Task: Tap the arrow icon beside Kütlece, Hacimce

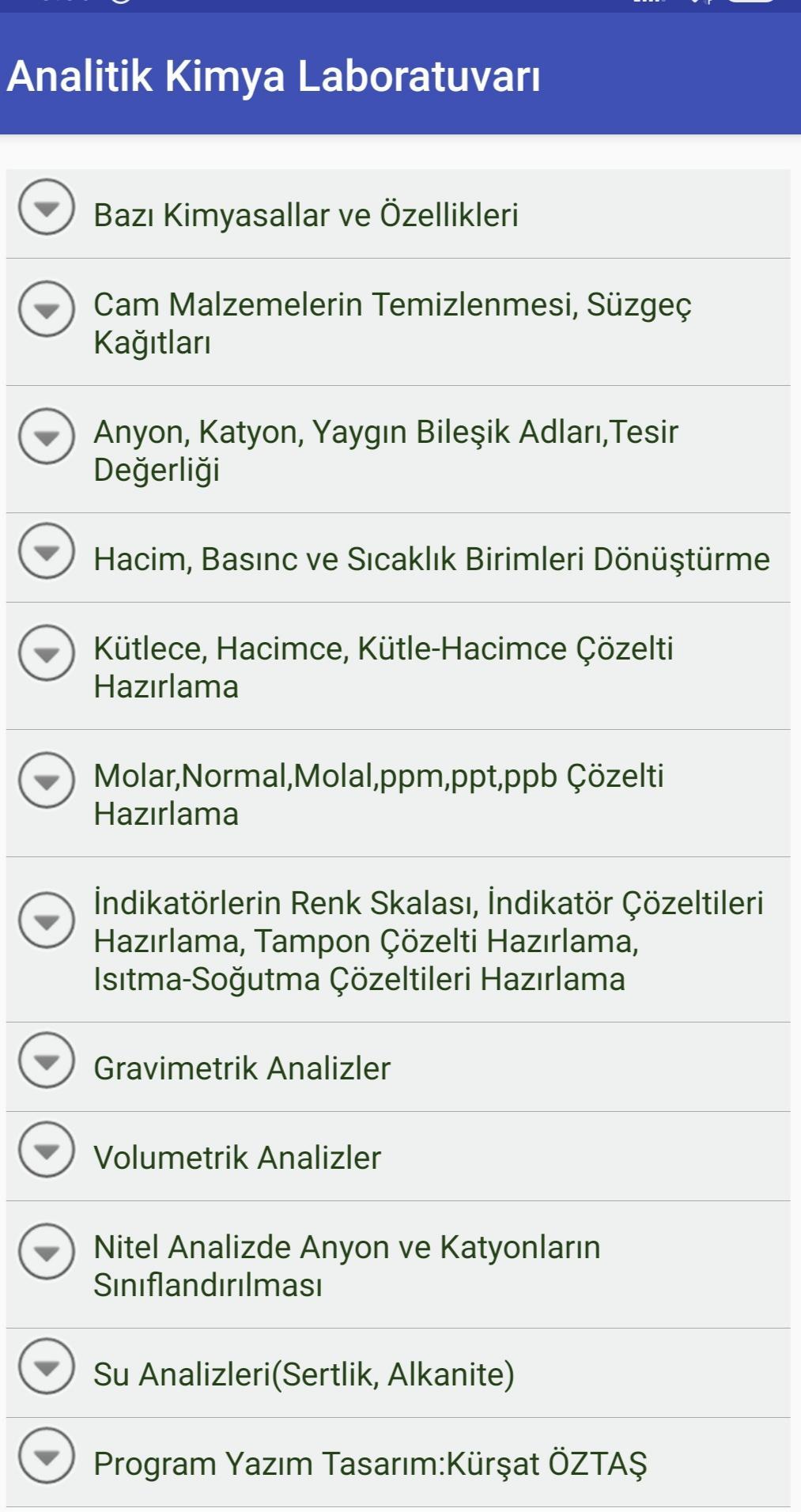Action: 47,652
